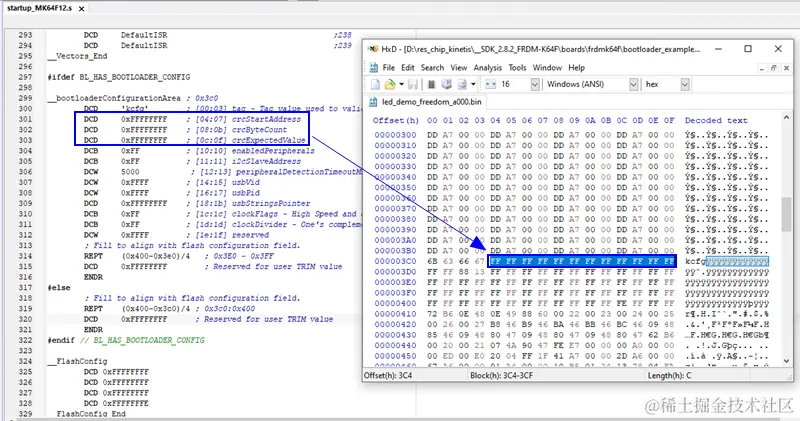Click line number 297 in editor gutter
The height and width of the screenshot is (421, 800).
pyautogui.click(x=25, y=77)
